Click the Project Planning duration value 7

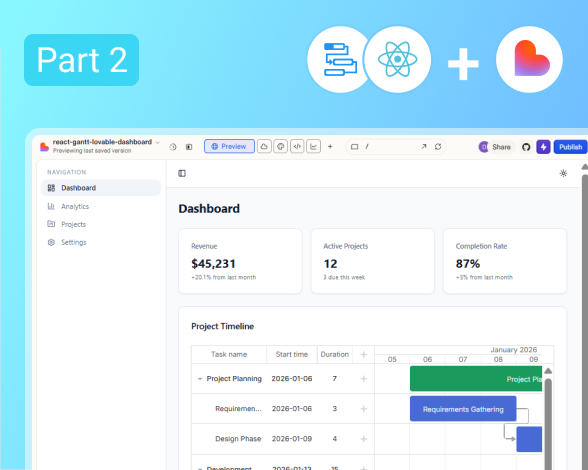click(334, 379)
